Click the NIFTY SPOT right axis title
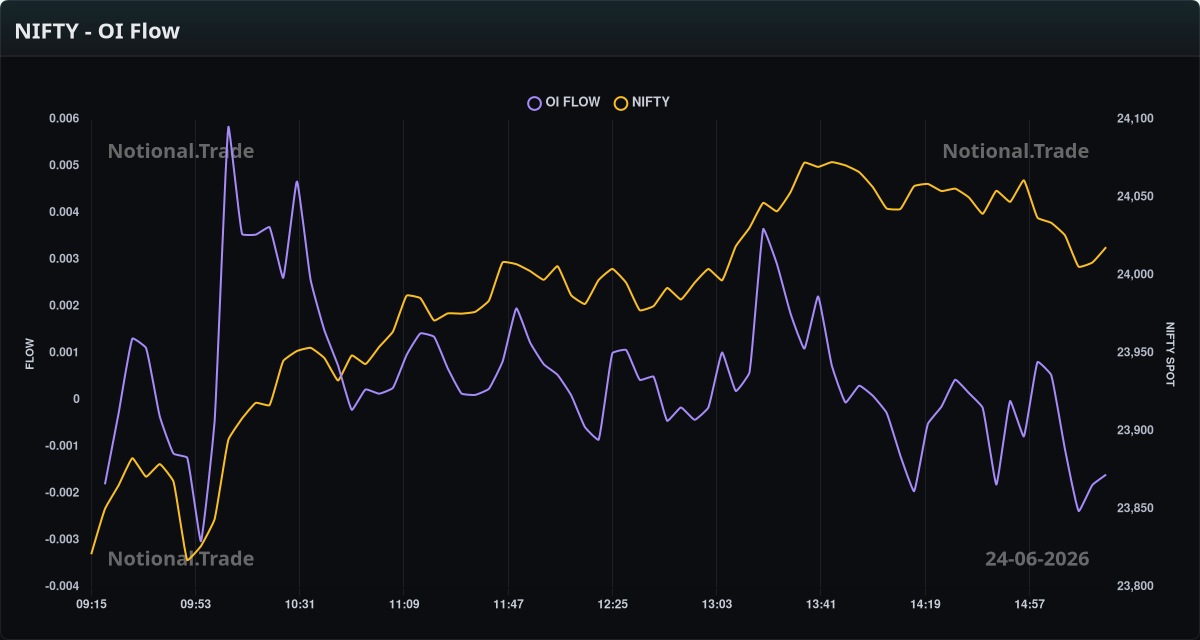The width and height of the screenshot is (1200, 640). click(1170, 354)
